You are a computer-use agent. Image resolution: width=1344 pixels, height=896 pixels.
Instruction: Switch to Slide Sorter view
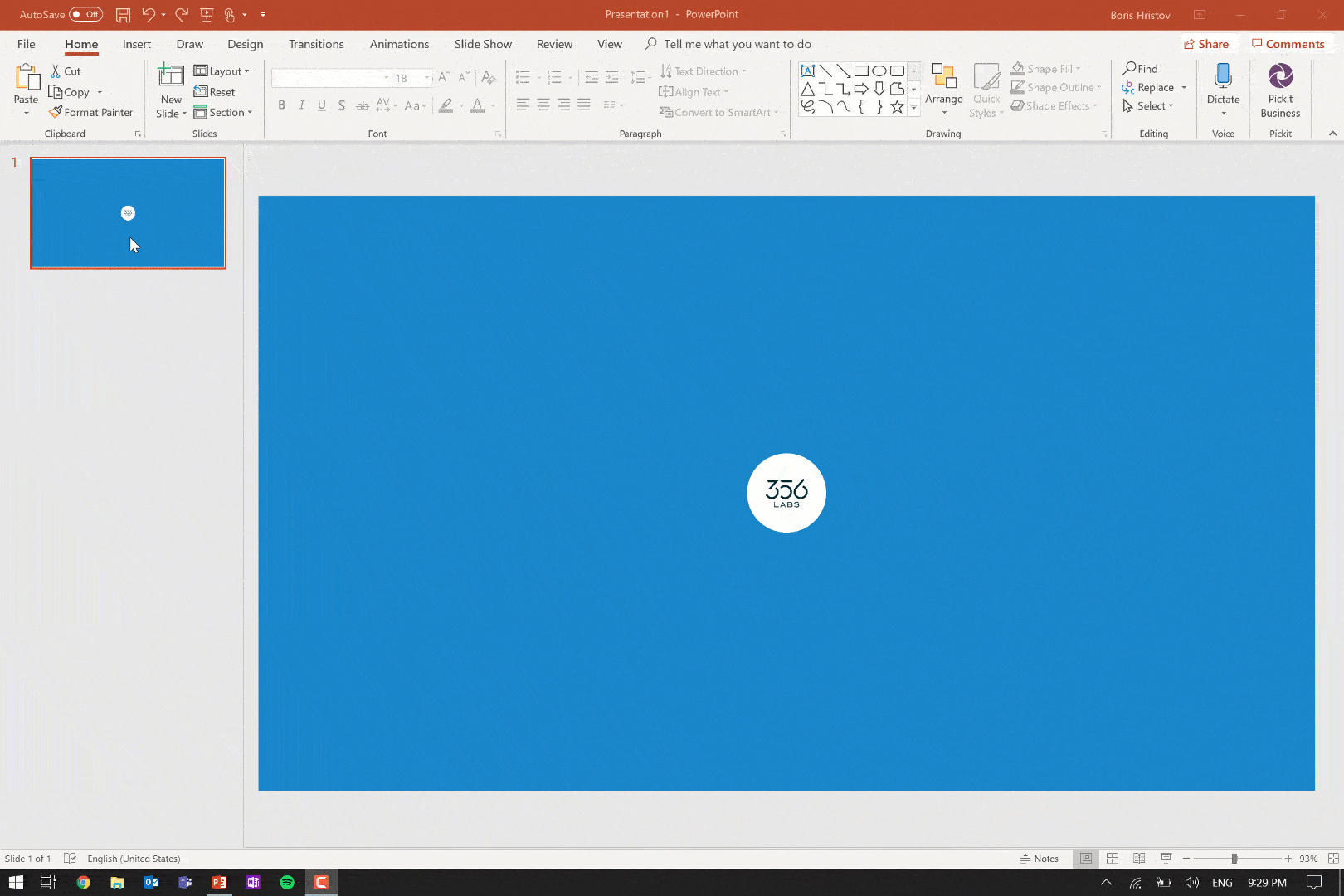(x=1113, y=859)
